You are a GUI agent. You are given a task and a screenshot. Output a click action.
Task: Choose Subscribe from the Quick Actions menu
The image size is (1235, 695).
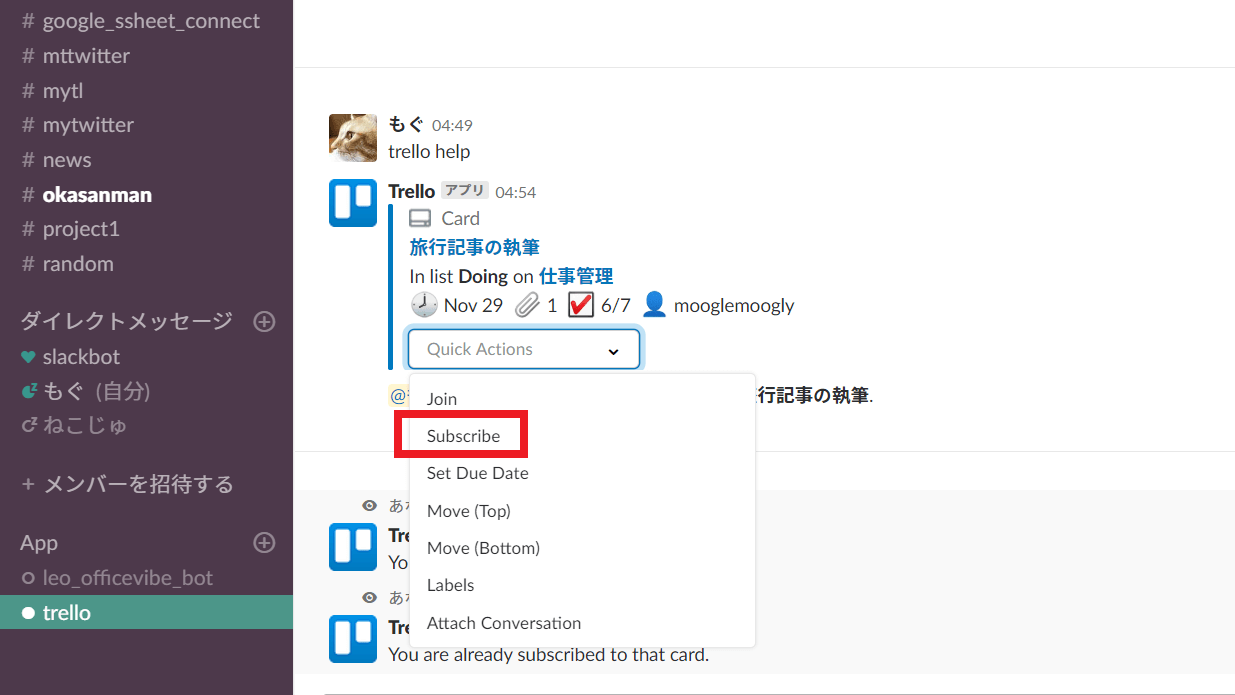click(x=463, y=436)
